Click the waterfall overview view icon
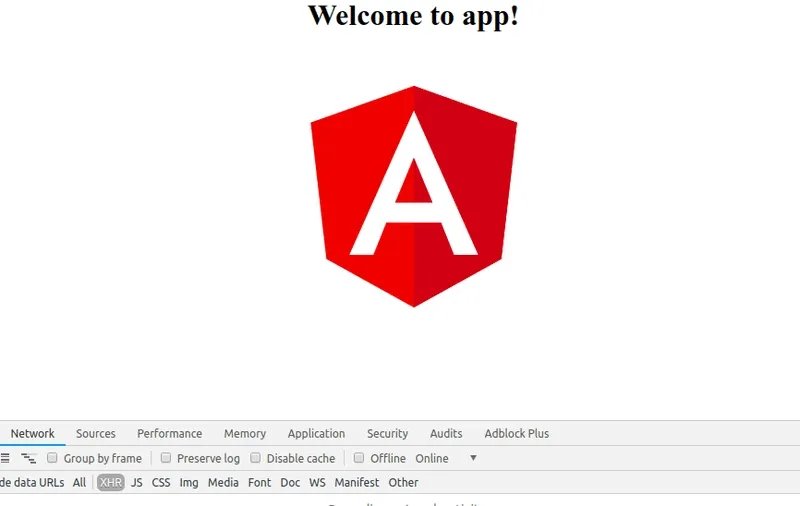The image size is (800, 506). coord(29,458)
